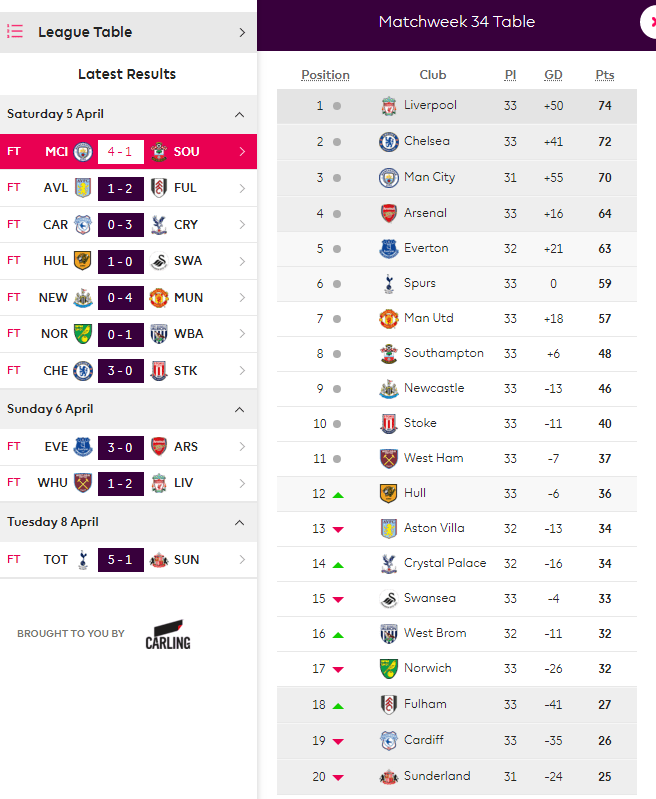Click the Spurs crest in the table
This screenshot has height=799, width=656.
pos(389,284)
